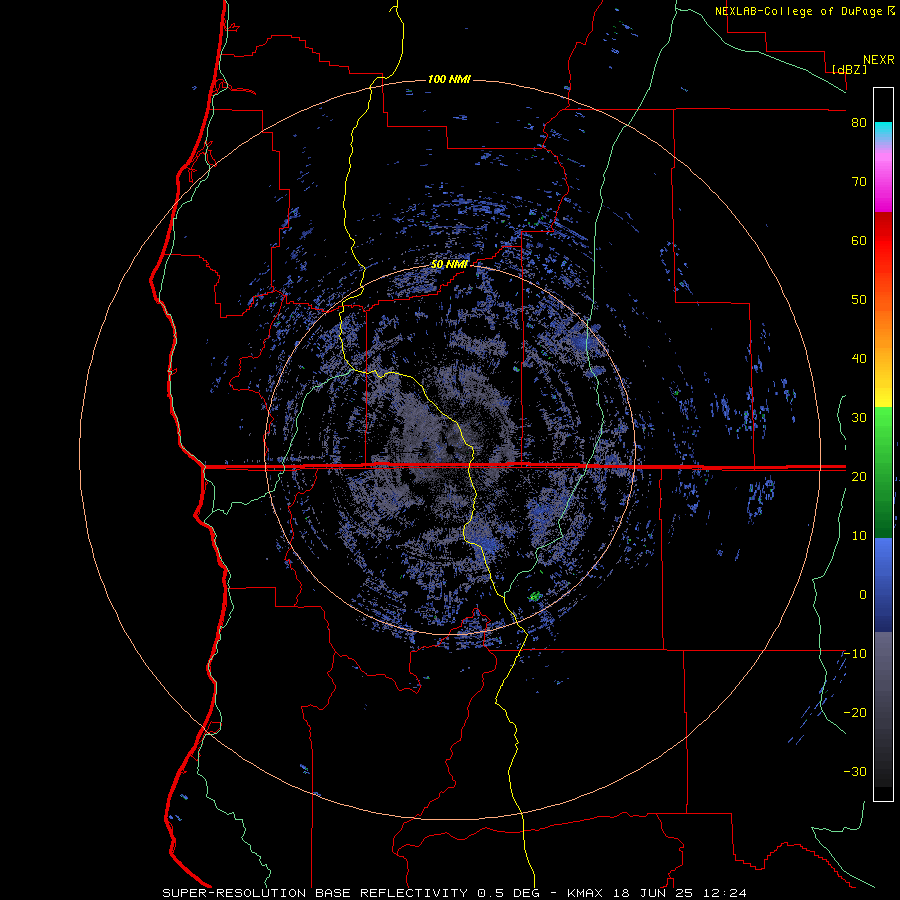Click the -20 value on dBZ scale
Screen dimensions: 900x900
[855, 712]
